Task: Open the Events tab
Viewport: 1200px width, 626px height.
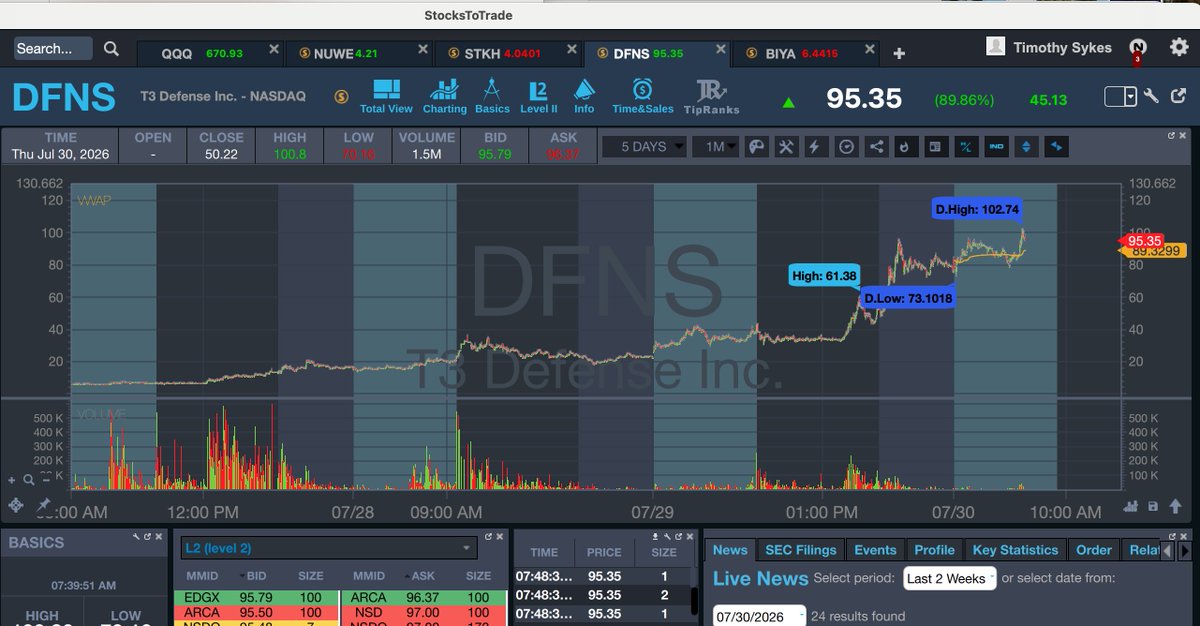Action: point(875,550)
